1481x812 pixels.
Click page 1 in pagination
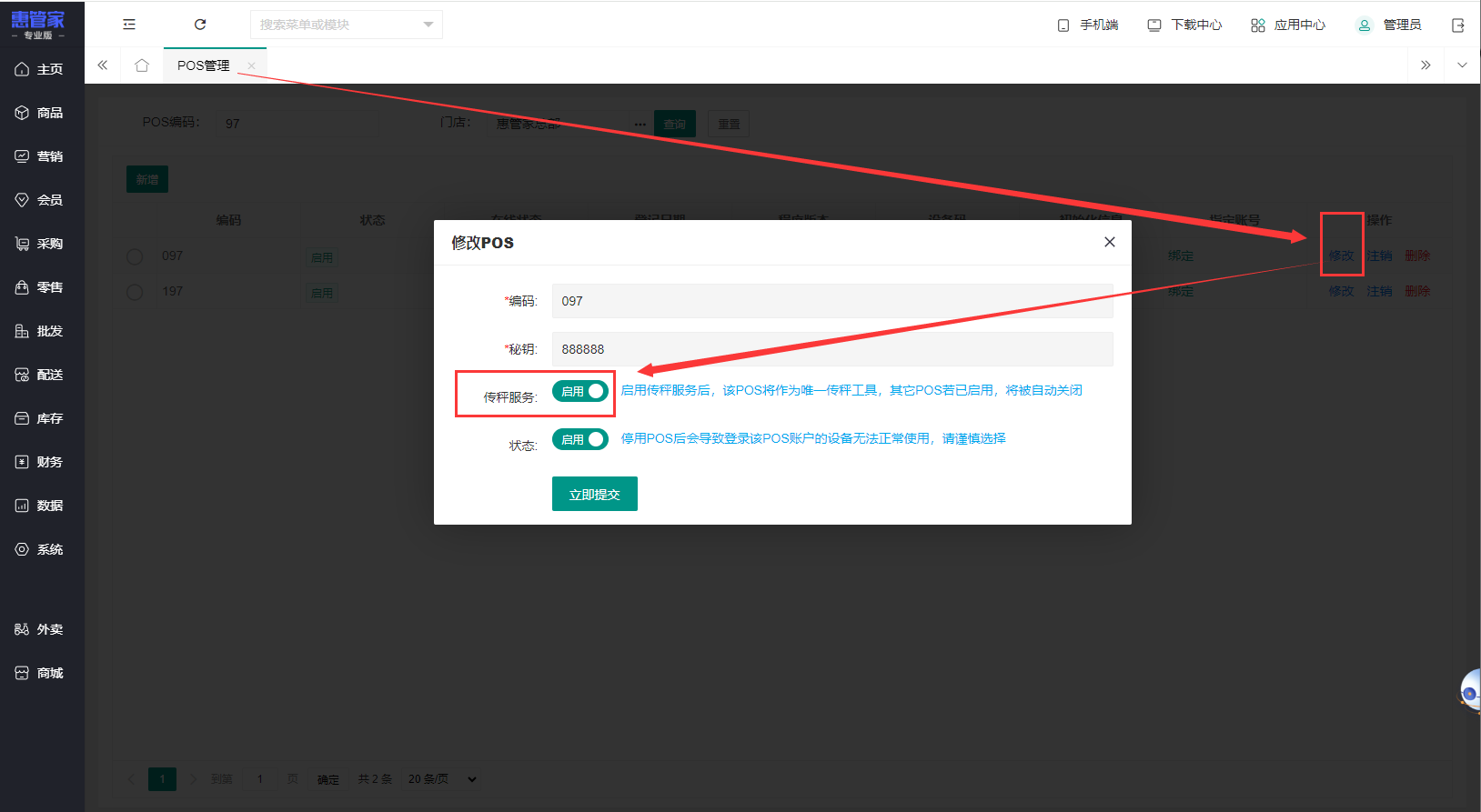tap(163, 779)
